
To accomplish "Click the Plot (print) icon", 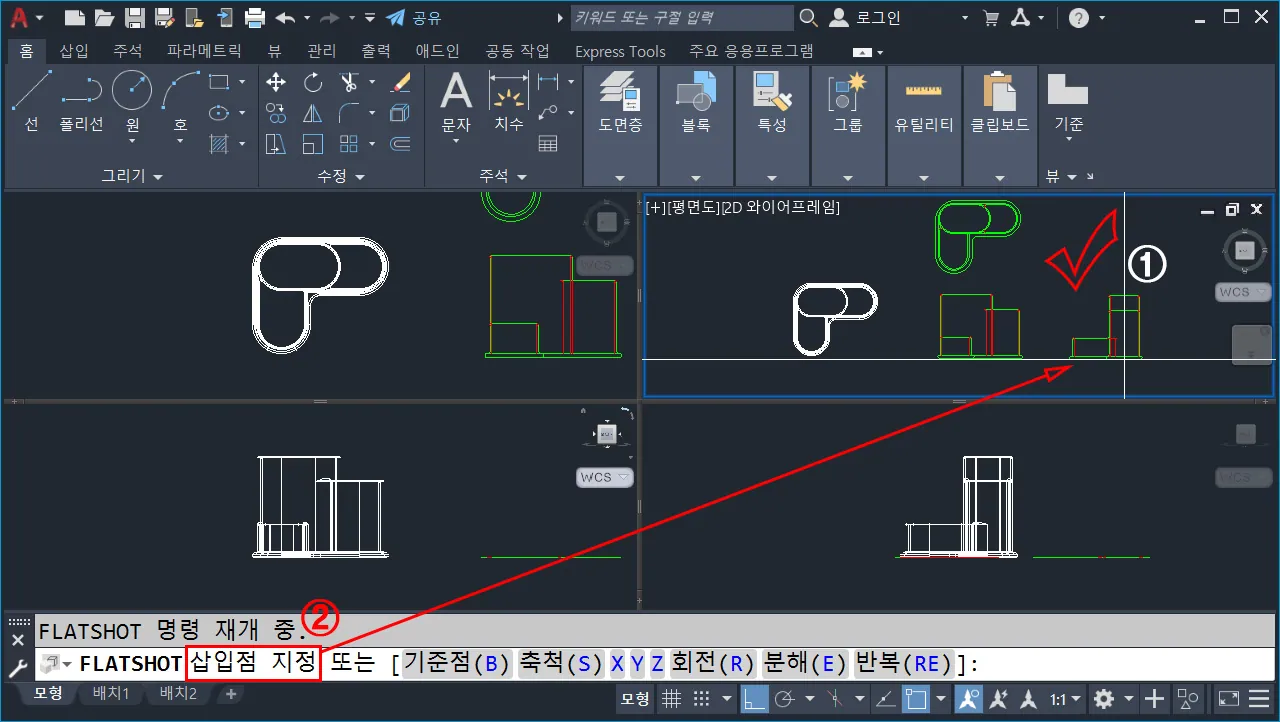I will (x=255, y=18).
